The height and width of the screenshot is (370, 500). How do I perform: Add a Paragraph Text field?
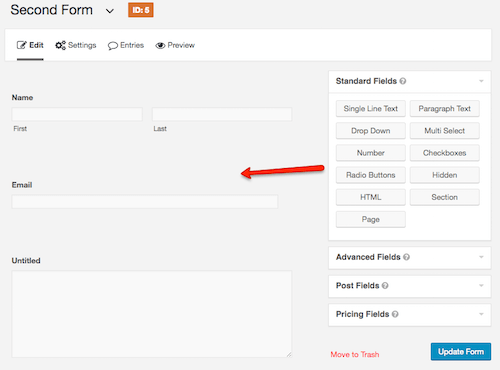click(445, 109)
